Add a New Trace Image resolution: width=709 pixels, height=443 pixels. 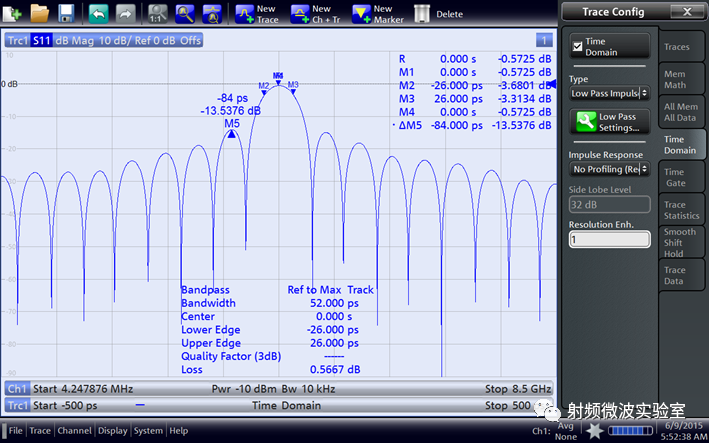pyautogui.click(x=257, y=14)
